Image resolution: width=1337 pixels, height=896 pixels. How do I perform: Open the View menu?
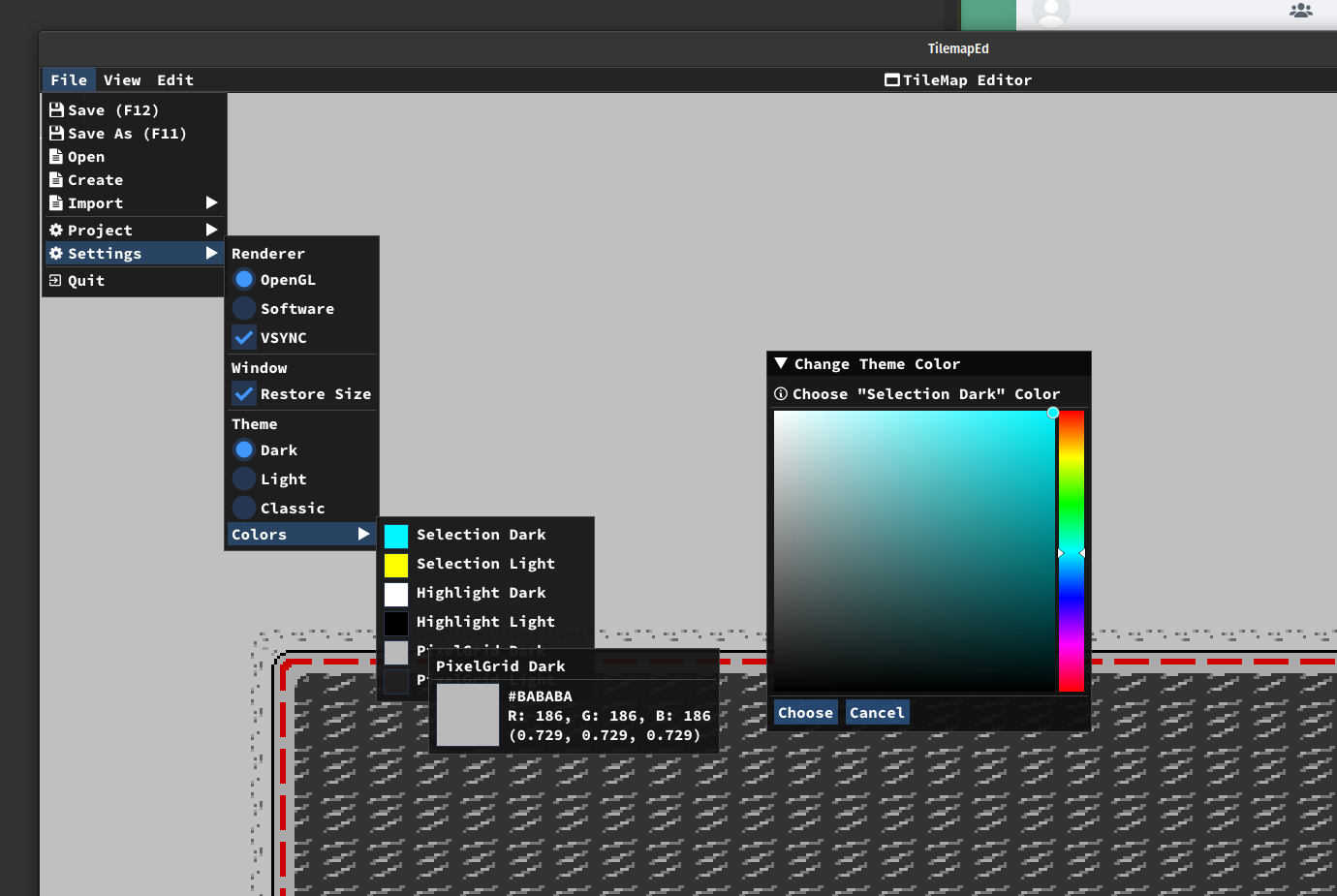click(x=122, y=79)
